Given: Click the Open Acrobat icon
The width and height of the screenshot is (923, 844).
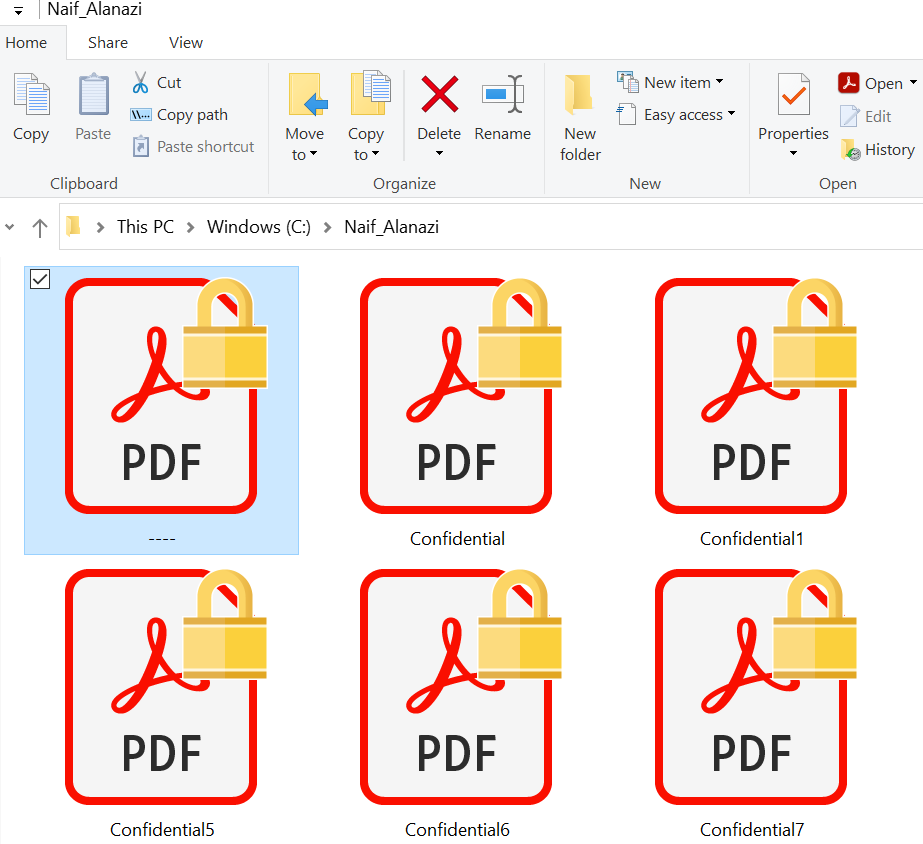Looking at the screenshot, I should [848, 83].
